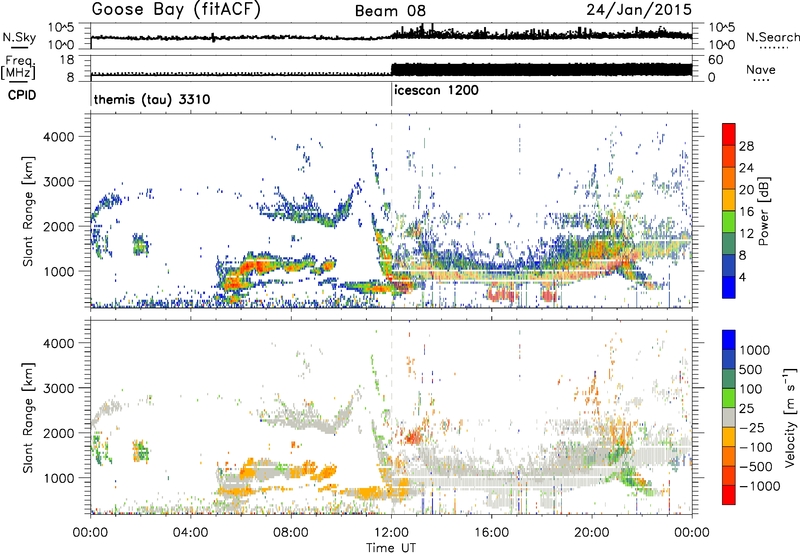The height and width of the screenshot is (554, 800).
Task: Click 'Slant Range [km]' label of power panel
Action: click(29, 211)
